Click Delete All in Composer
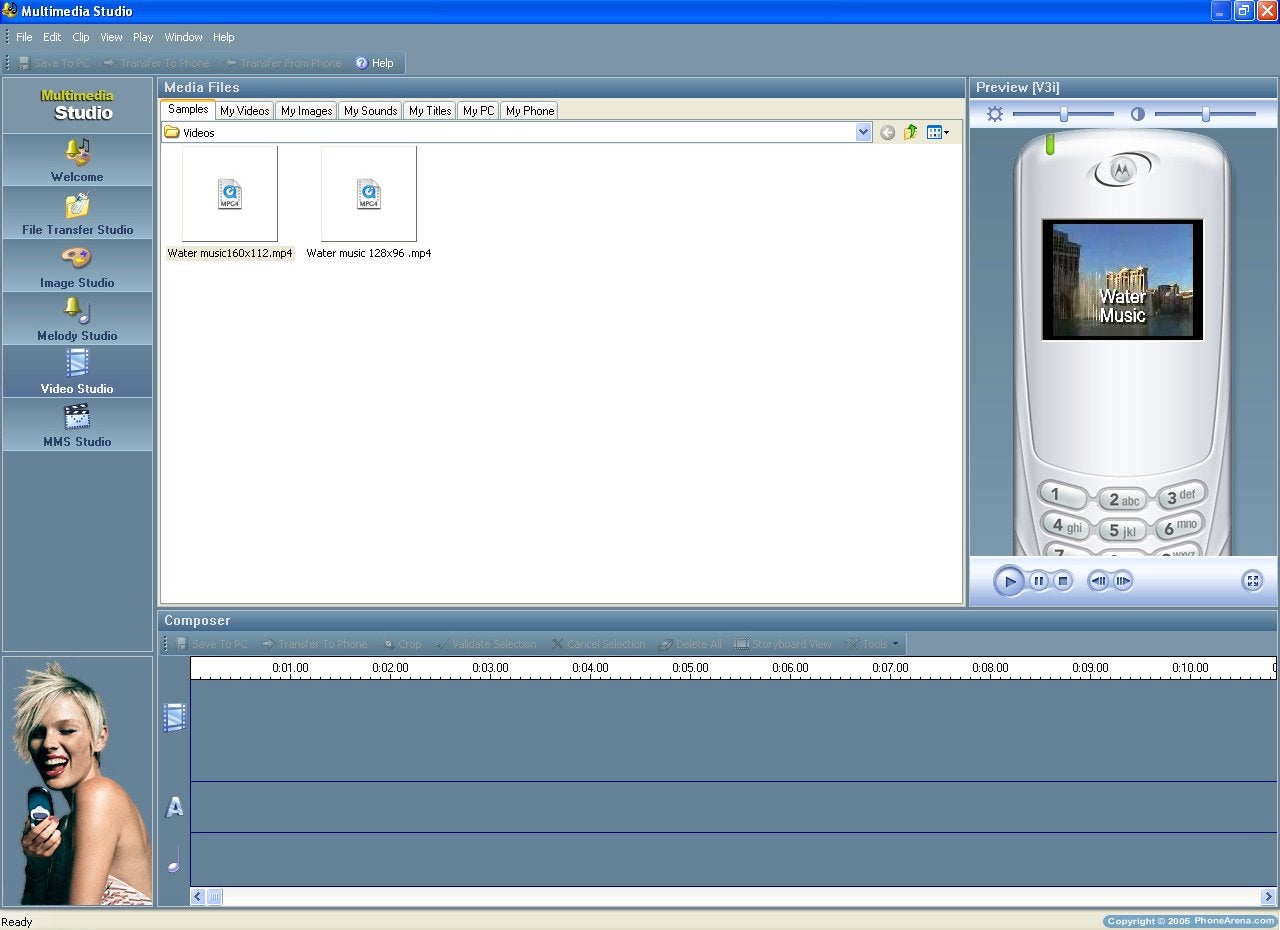The width and height of the screenshot is (1280, 930). [x=690, y=644]
